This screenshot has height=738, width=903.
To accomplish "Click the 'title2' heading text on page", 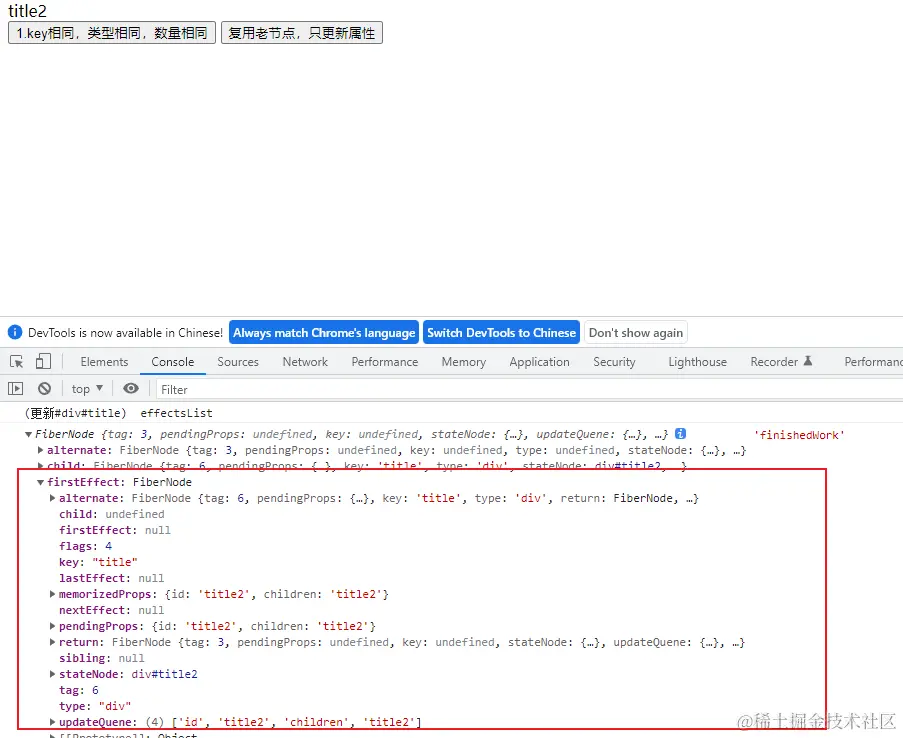I will [27, 10].
